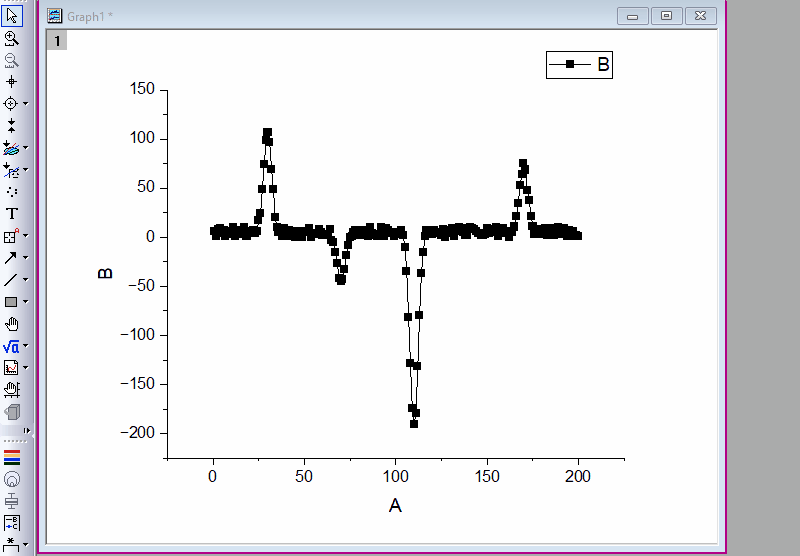Expand the Line tool dropdown
This screenshot has width=800, height=556.
point(26,280)
